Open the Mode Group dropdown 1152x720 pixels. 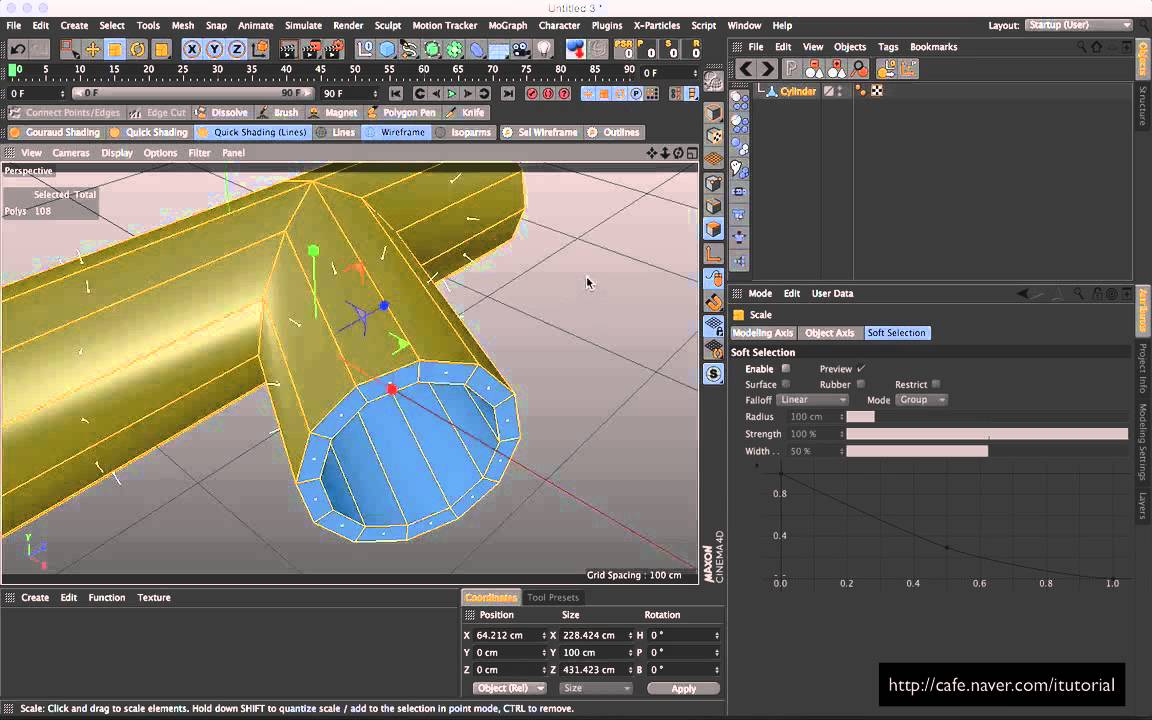point(921,400)
